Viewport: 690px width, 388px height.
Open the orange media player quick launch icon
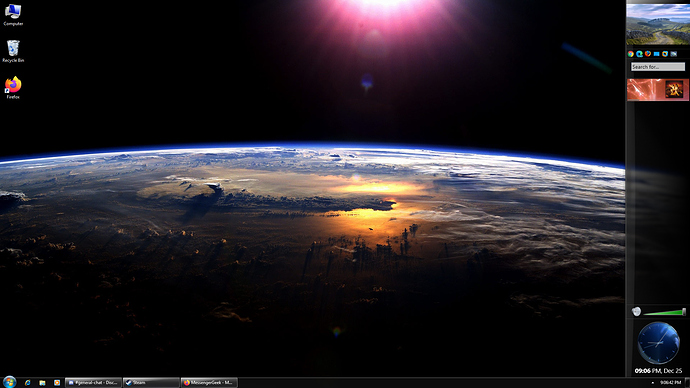pos(57,383)
